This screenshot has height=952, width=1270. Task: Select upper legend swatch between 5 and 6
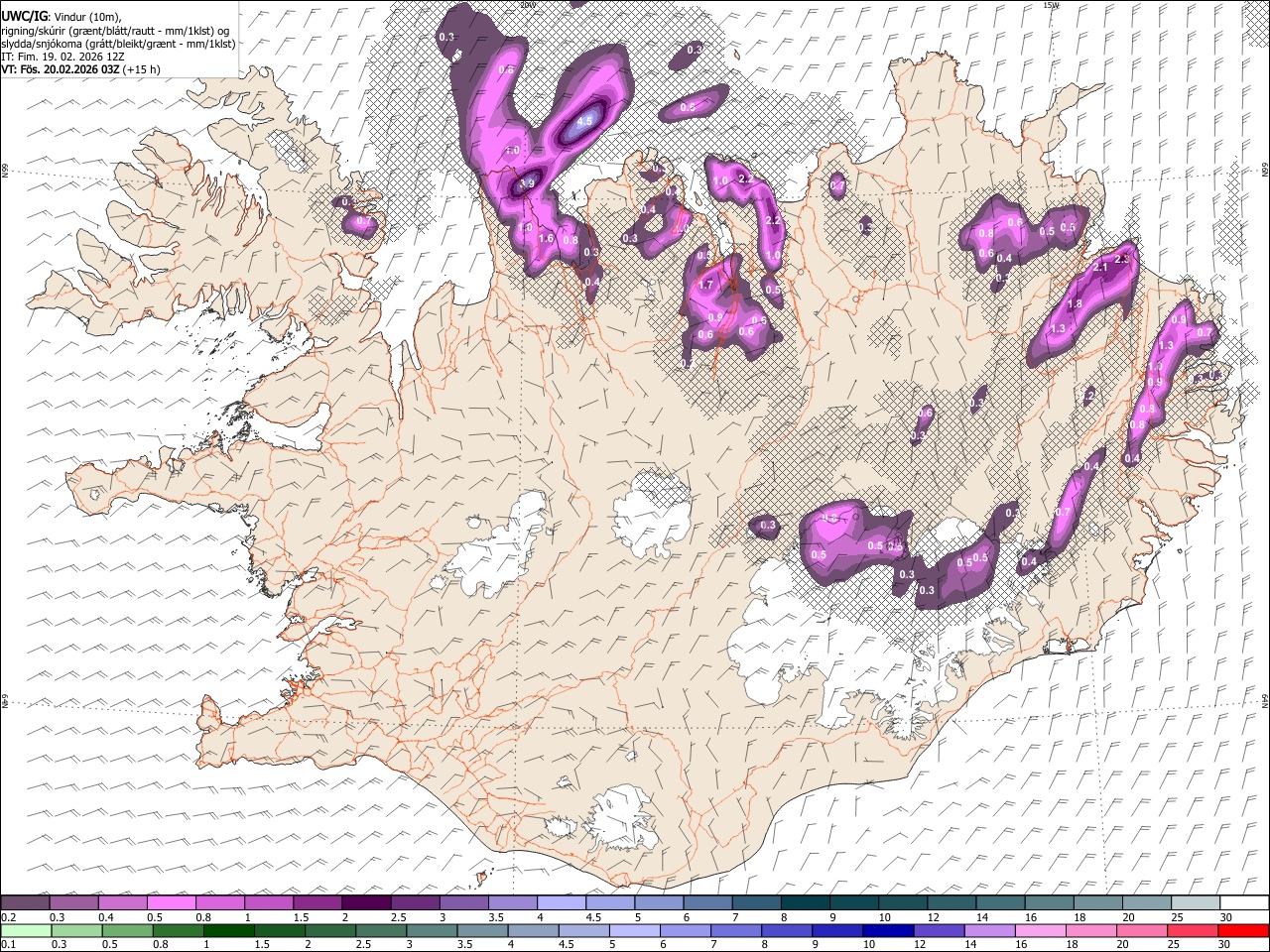658,902
